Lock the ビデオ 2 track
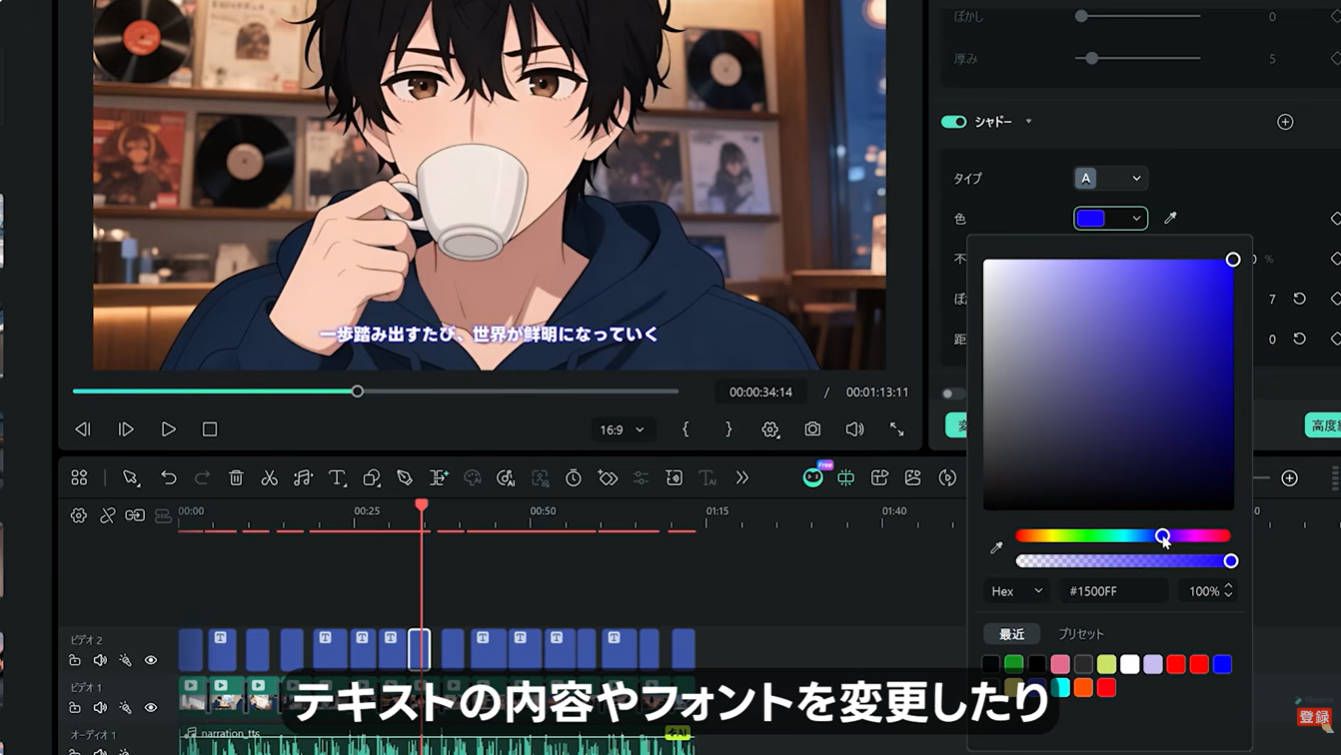Viewport: 1341px width, 755px height. (75, 660)
